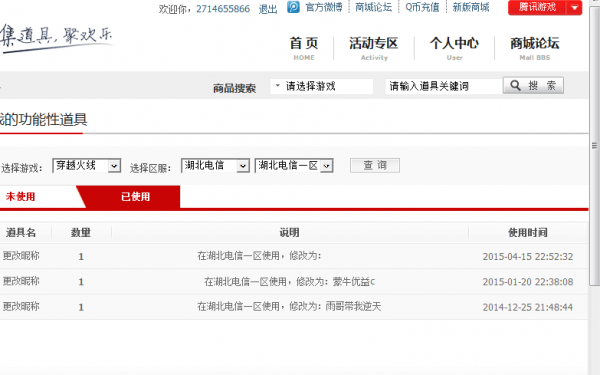Click description ending with 雨哥带我逆天
Viewport: 600px width, 375px height.
289,307
